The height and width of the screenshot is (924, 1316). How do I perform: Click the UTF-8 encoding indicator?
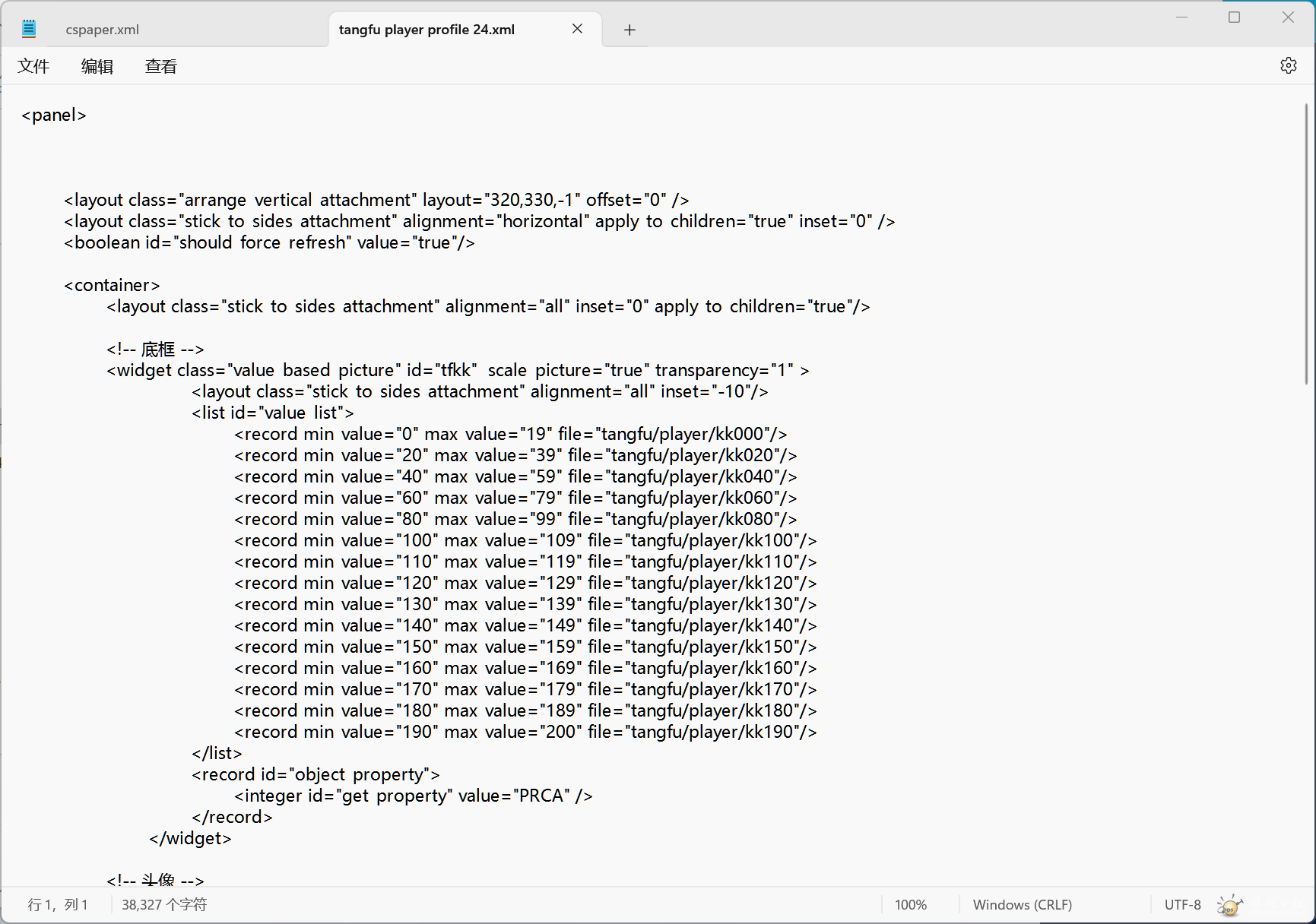tap(1182, 905)
